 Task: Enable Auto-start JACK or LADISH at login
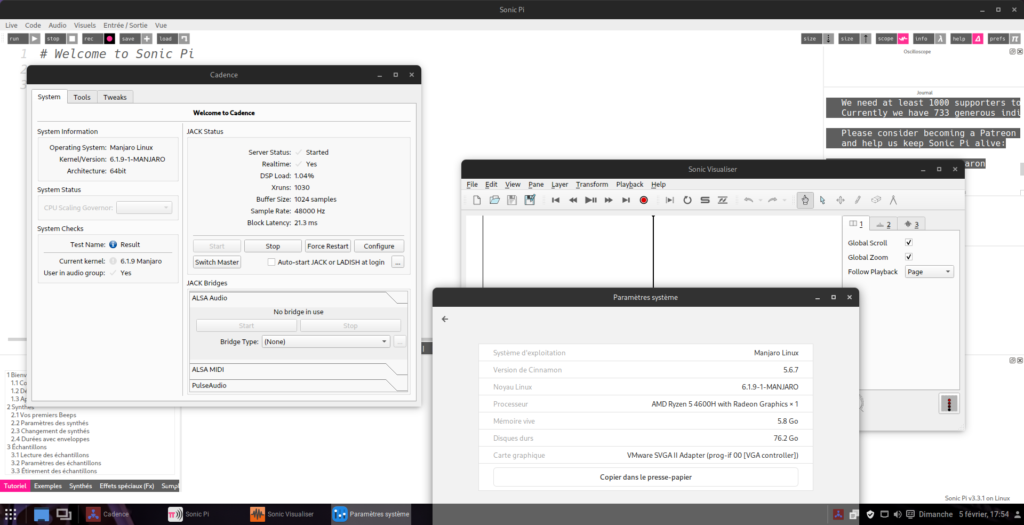[271, 262]
